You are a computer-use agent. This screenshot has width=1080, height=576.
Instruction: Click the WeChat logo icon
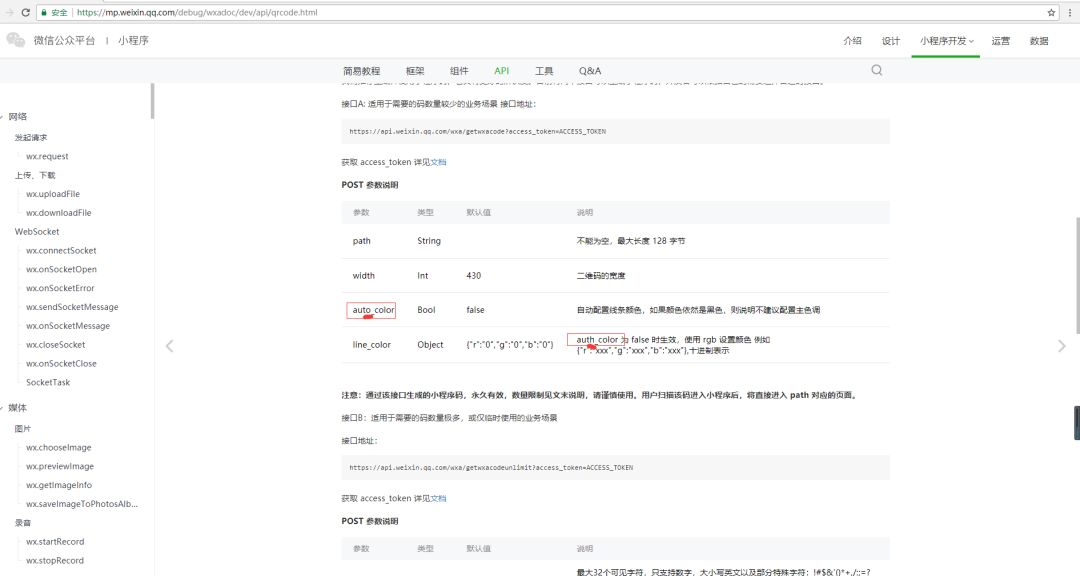tap(16, 40)
